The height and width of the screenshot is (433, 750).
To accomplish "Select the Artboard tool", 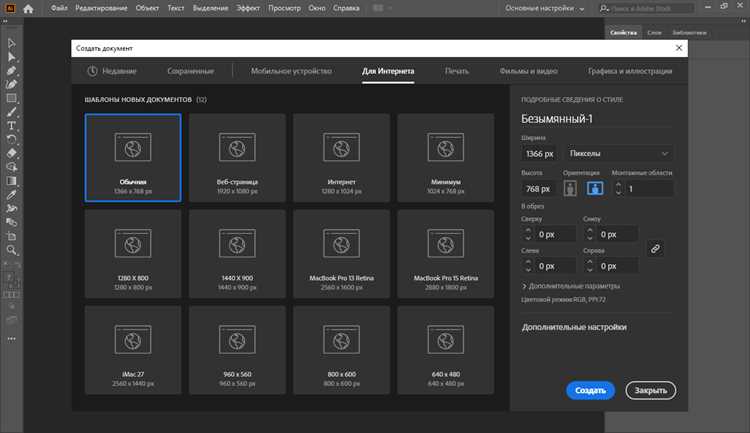I will (x=11, y=236).
